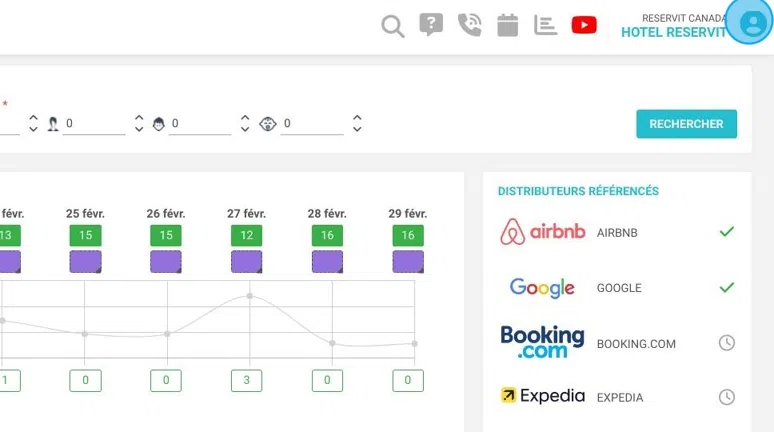Click the EXPEDIA distributor label

tap(619, 398)
